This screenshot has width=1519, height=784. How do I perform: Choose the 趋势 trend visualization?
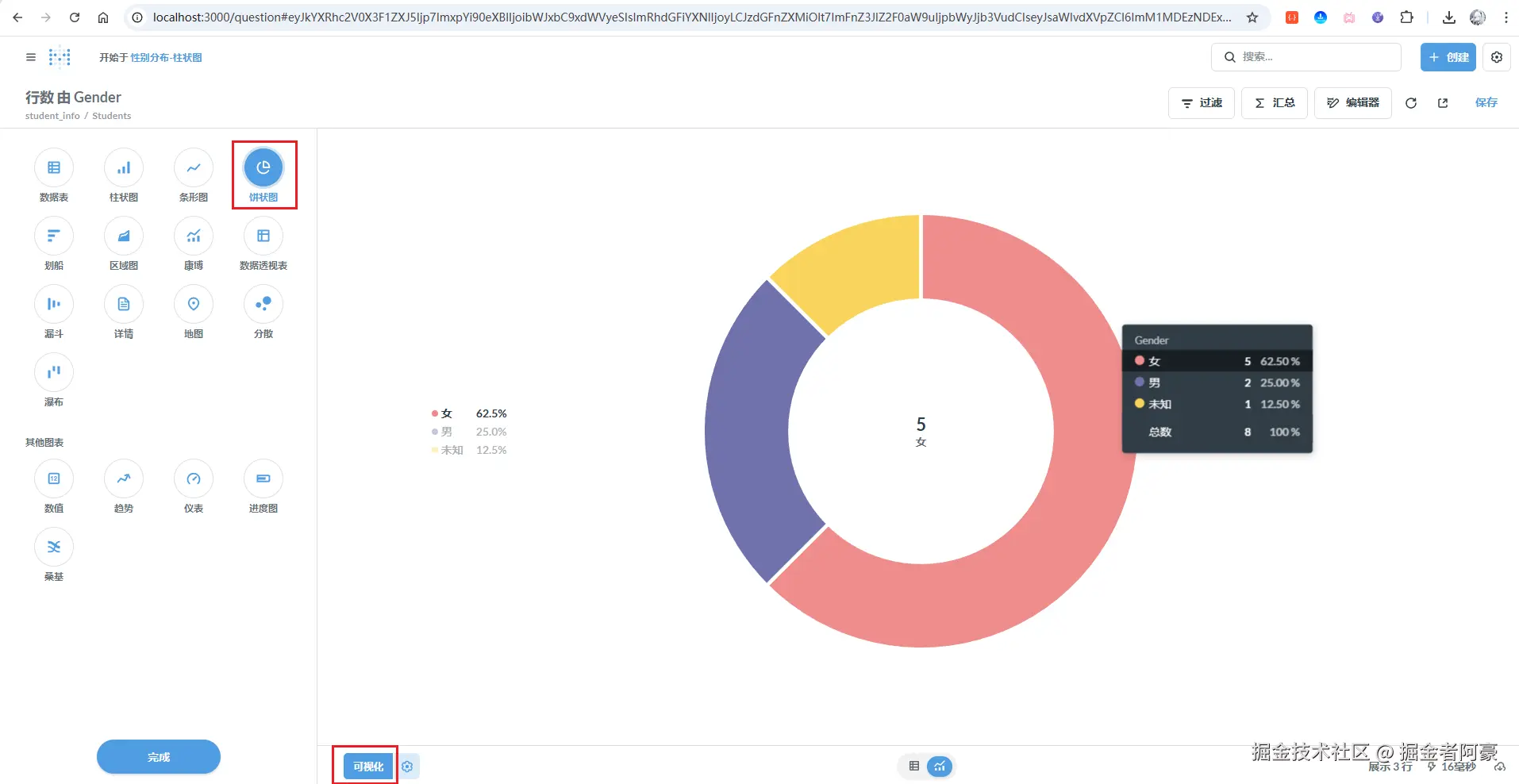point(124,479)
